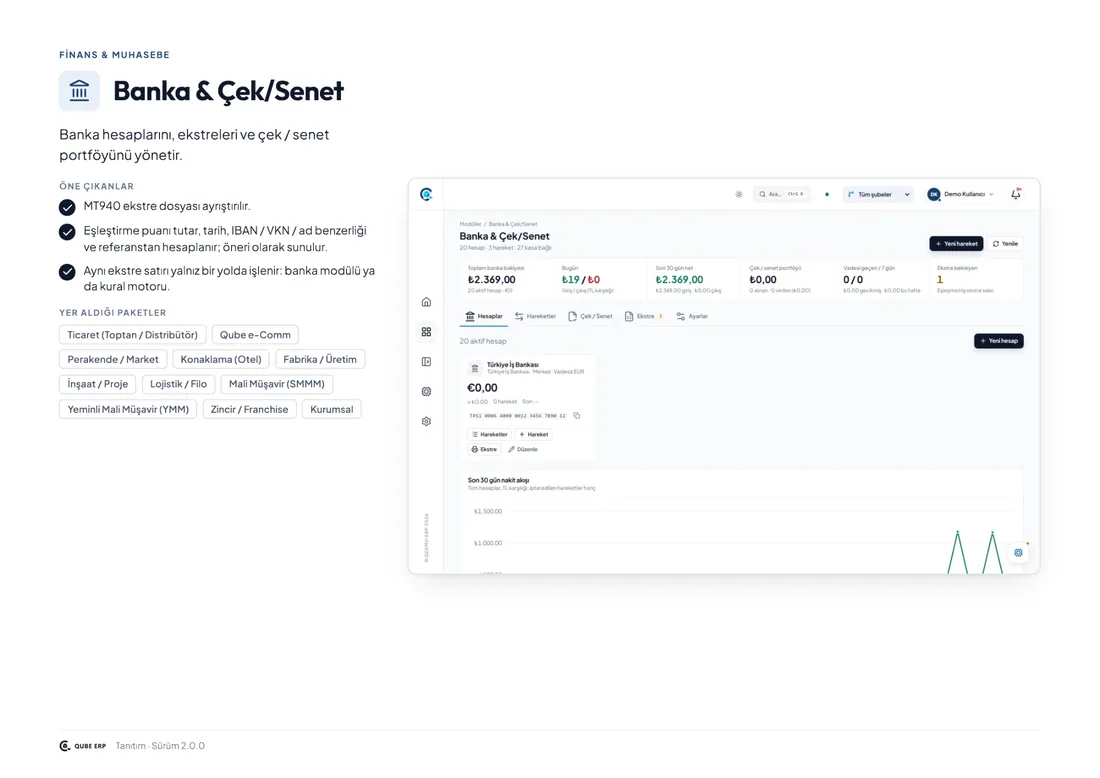Open Hareketler on the Türkiye İş Bankası card
The image size is (1100, 778).
pyautogui.click(x=490, y=434)
